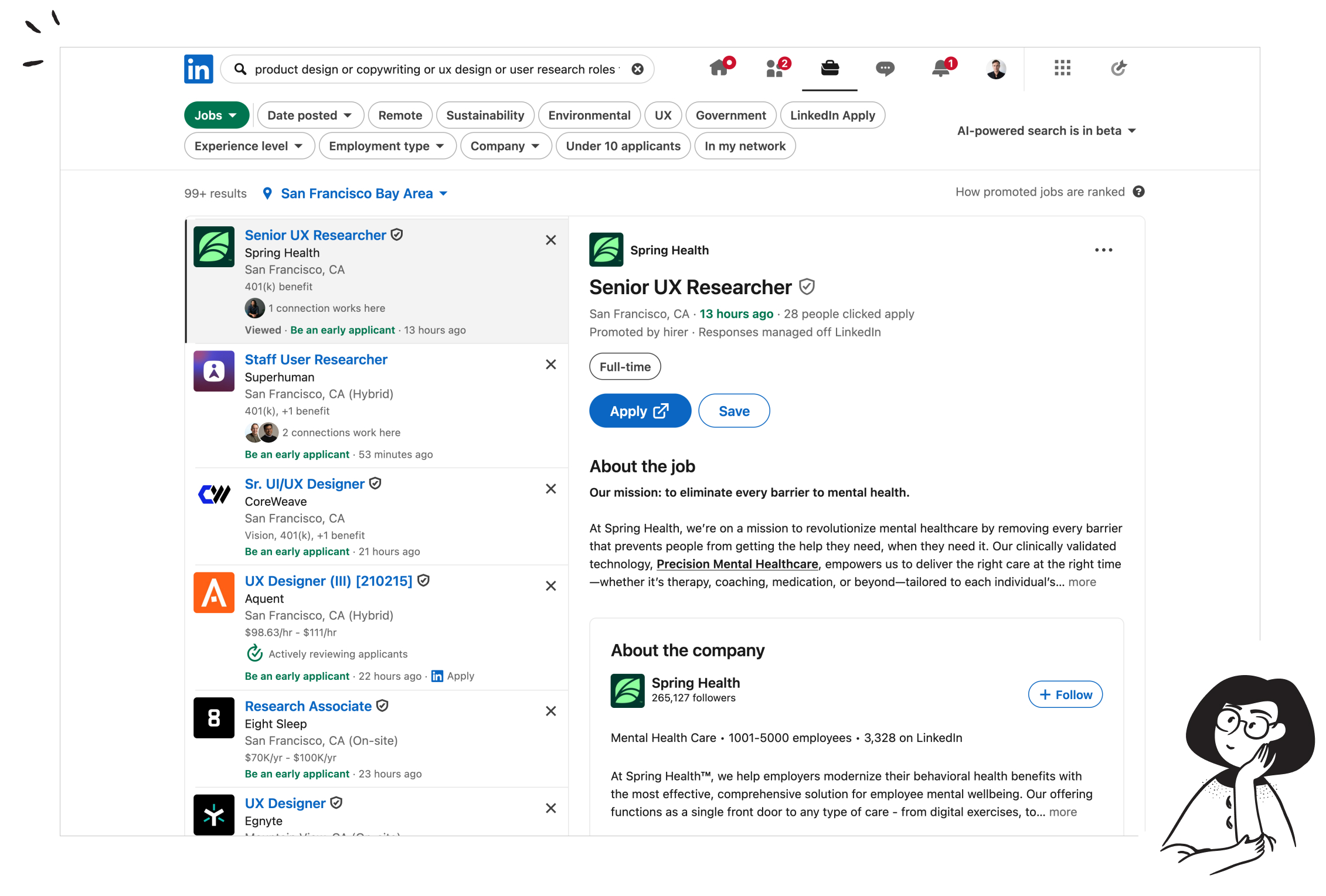The image size is (1326, 896).
Task: Open the LinkedIn home logo
Action: point(199,69)
